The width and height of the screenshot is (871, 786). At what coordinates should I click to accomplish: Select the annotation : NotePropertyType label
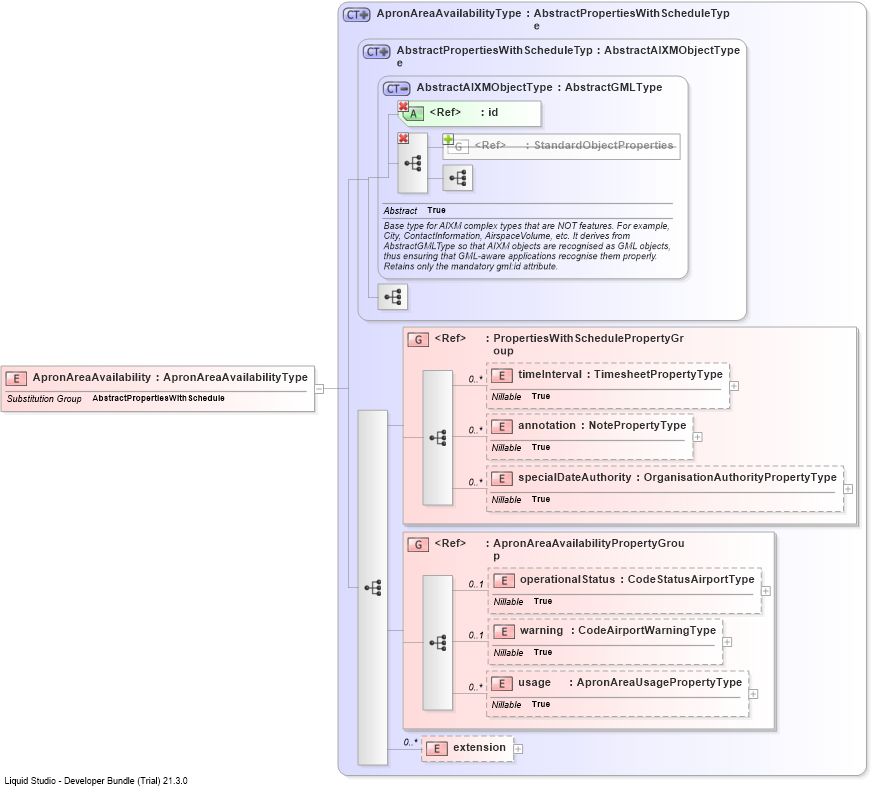(602, 425)
